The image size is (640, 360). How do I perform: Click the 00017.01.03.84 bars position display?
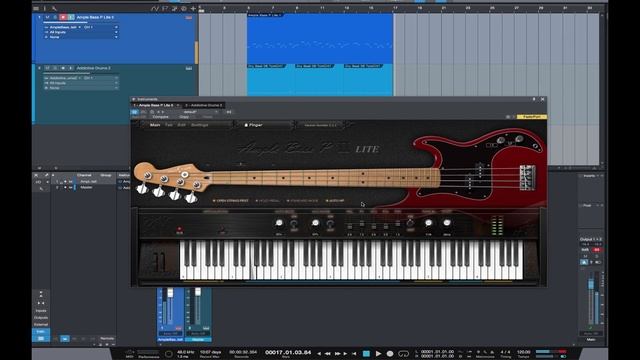click(x=288, y=352)
